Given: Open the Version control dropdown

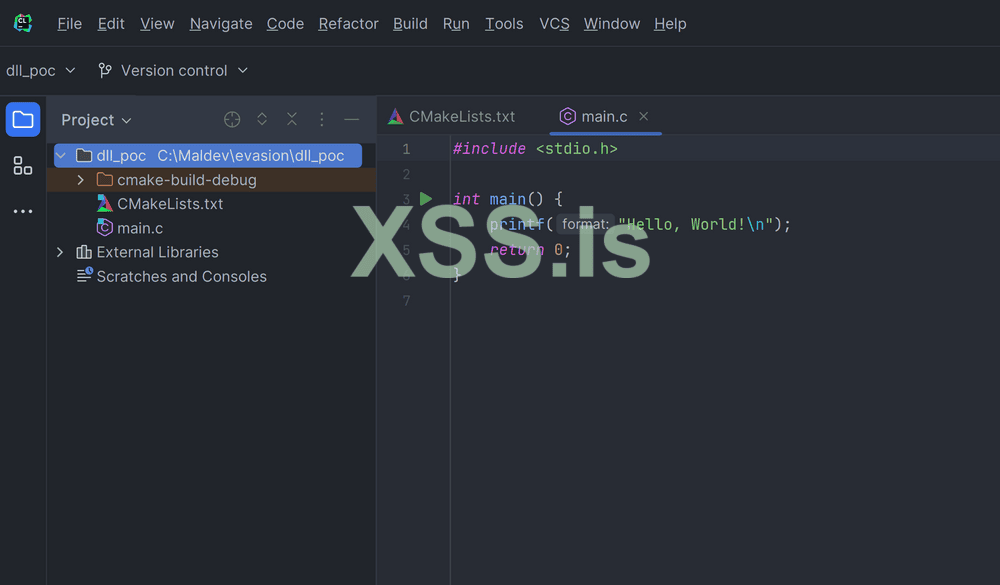Looking at the screenshot, I should [173, 70].
